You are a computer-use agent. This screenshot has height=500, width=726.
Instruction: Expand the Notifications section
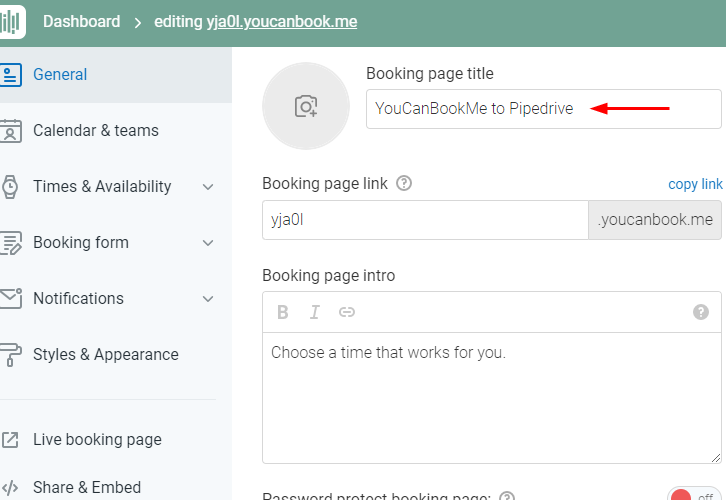coord(208,299)
